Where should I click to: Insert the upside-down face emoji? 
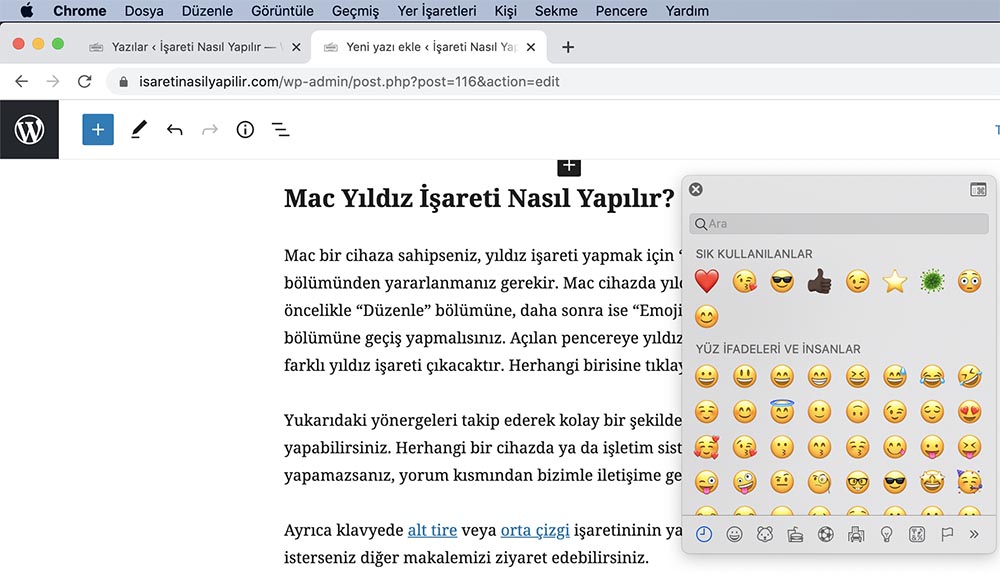(857, 412)
